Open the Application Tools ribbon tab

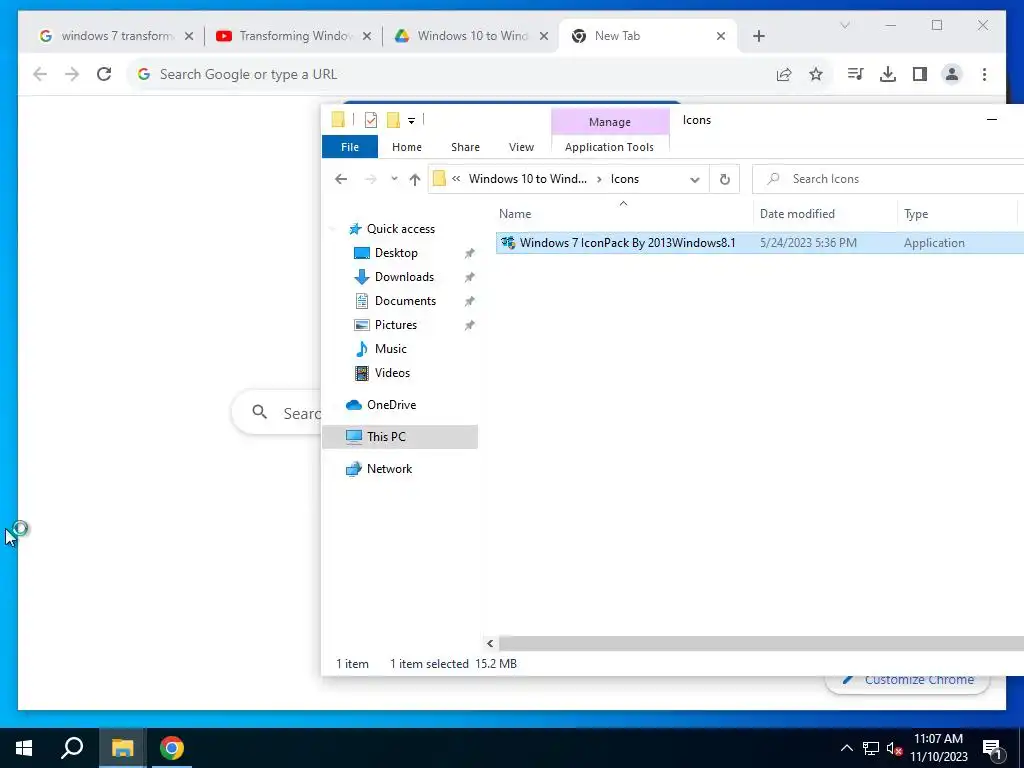click(609, 147)
